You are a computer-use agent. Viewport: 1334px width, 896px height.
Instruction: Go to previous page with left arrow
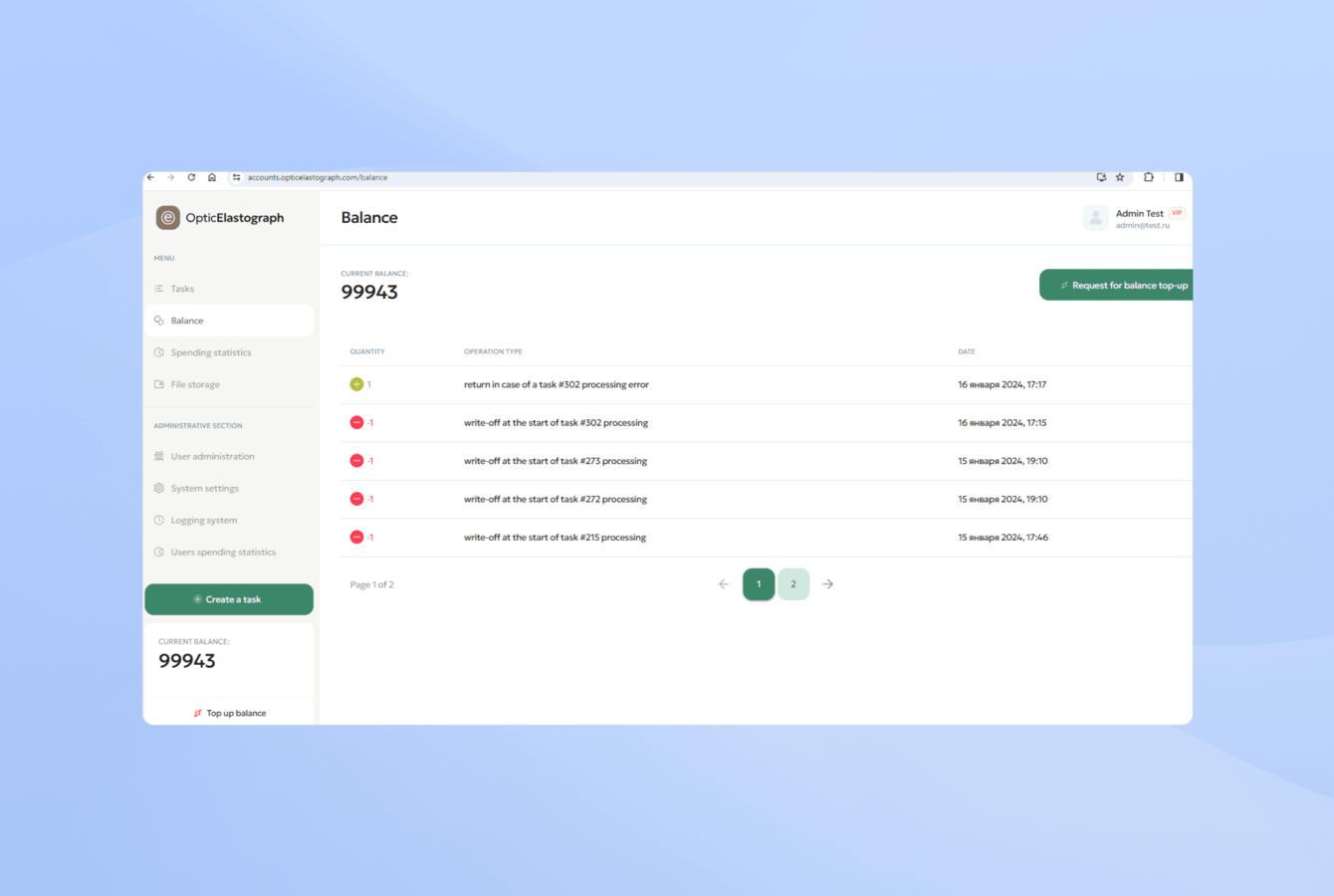point(724,584)
